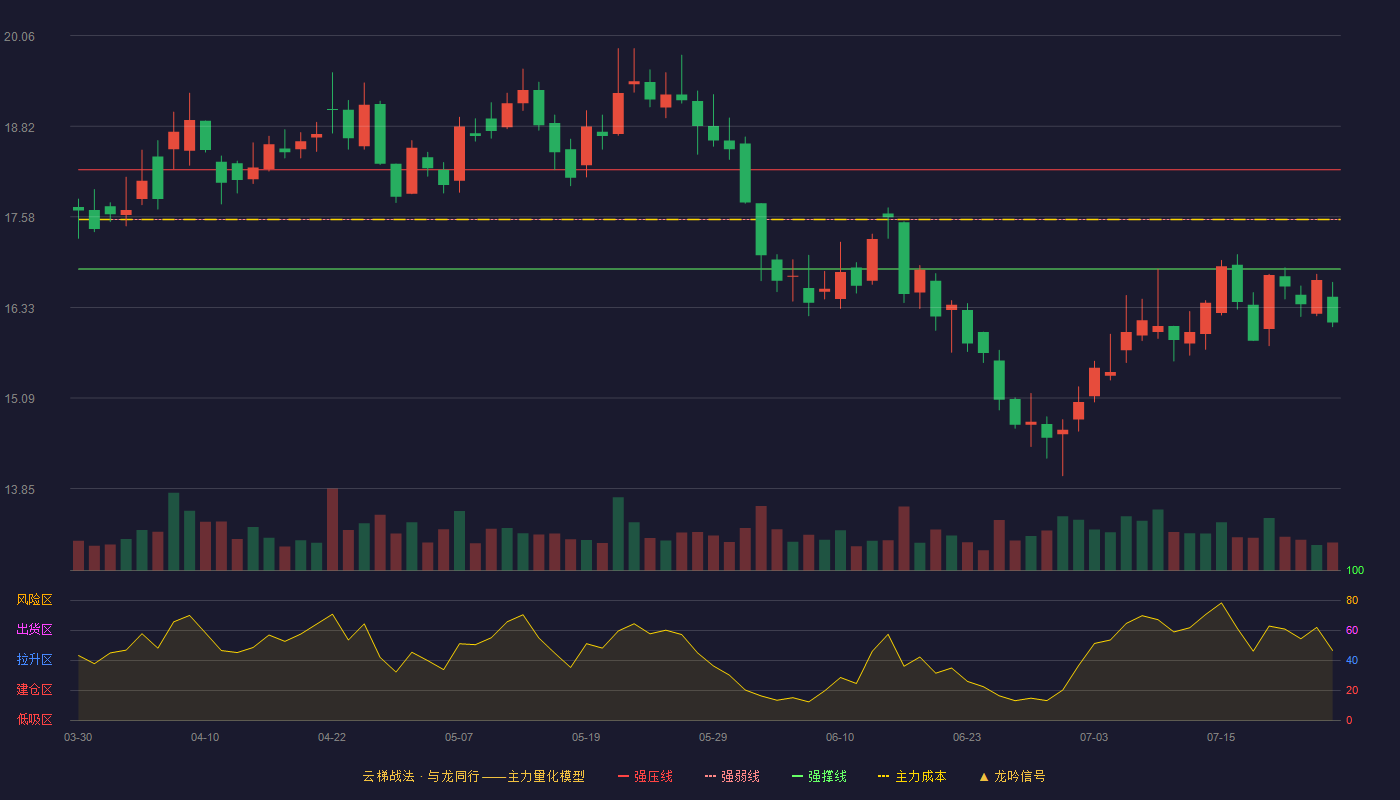Click the yellow dashed icon beside 主力成本
Viewport: 1400px width, 800px height.
point(883,776)
